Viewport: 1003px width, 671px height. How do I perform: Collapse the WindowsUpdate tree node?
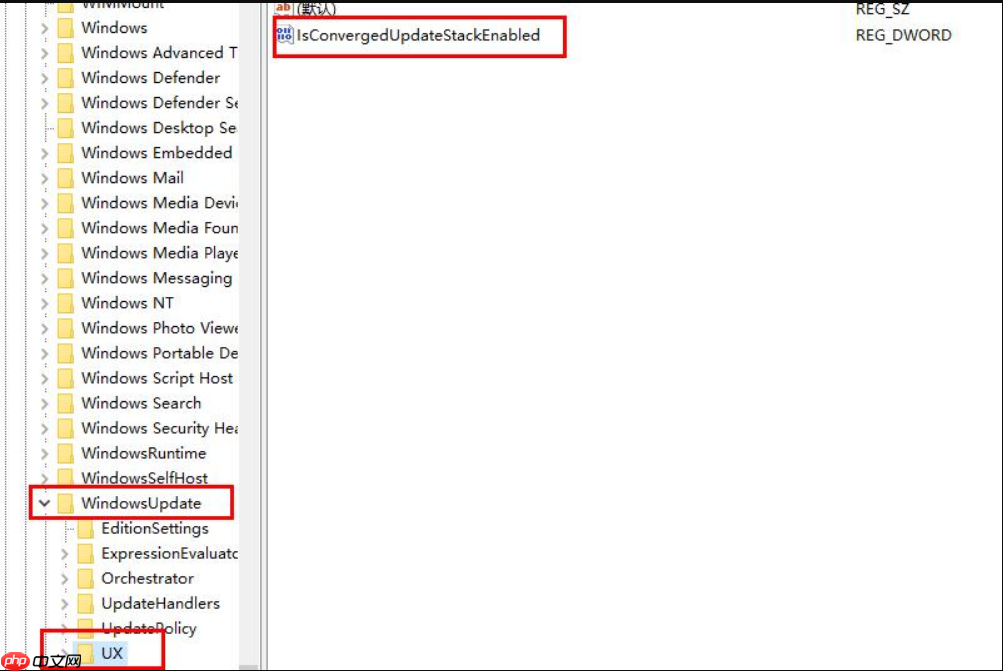coord(44,503)
